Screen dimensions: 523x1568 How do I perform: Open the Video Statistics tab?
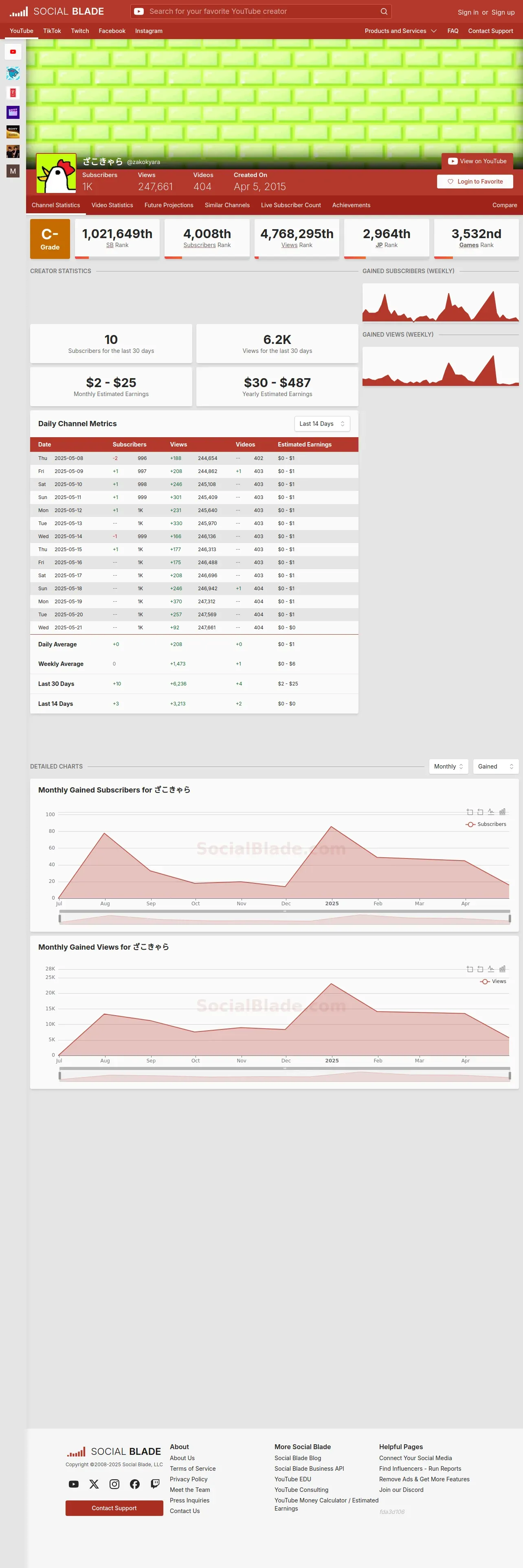(x=112, y=205)
